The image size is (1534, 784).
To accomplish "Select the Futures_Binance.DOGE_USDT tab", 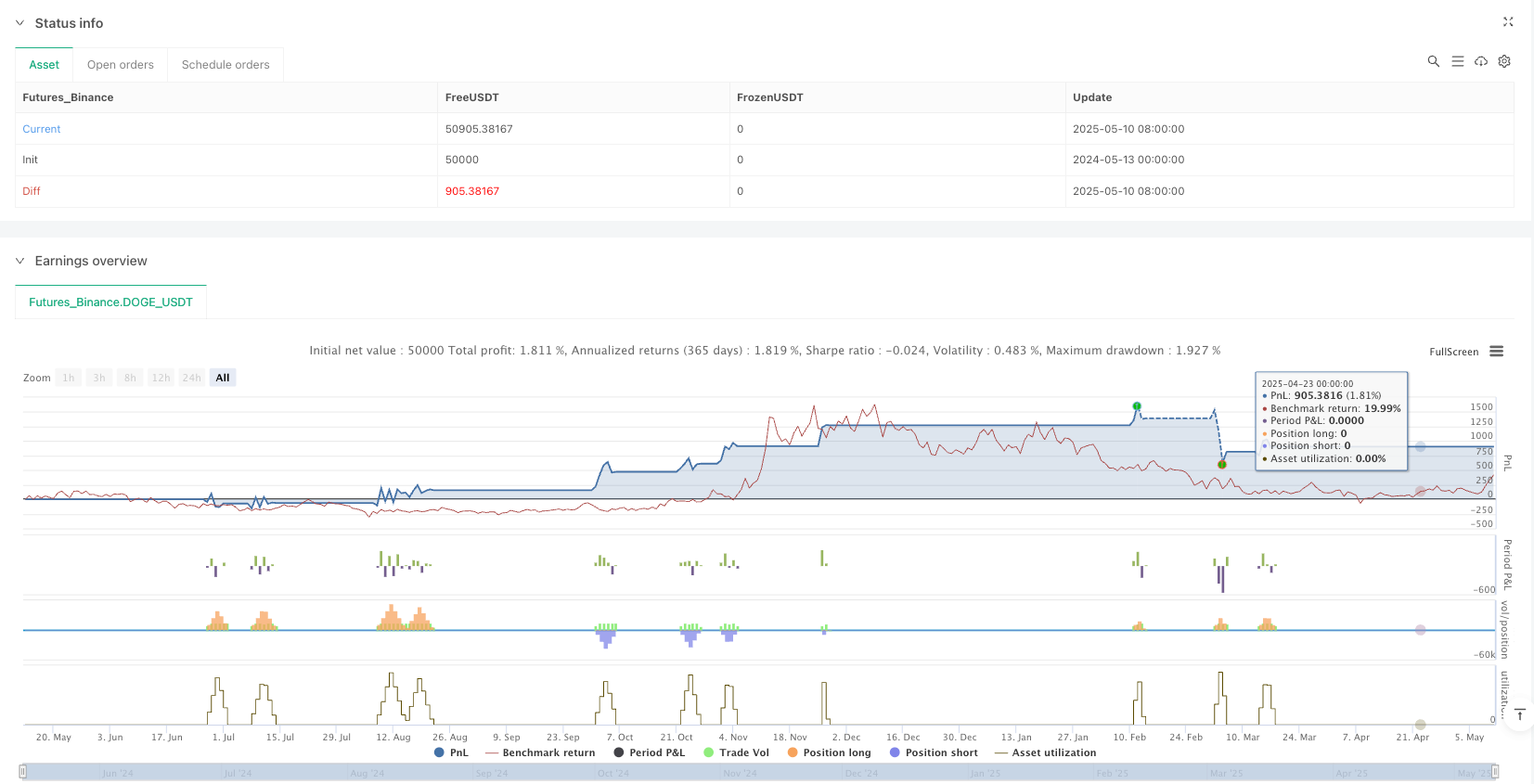I will tap(110, 302).
